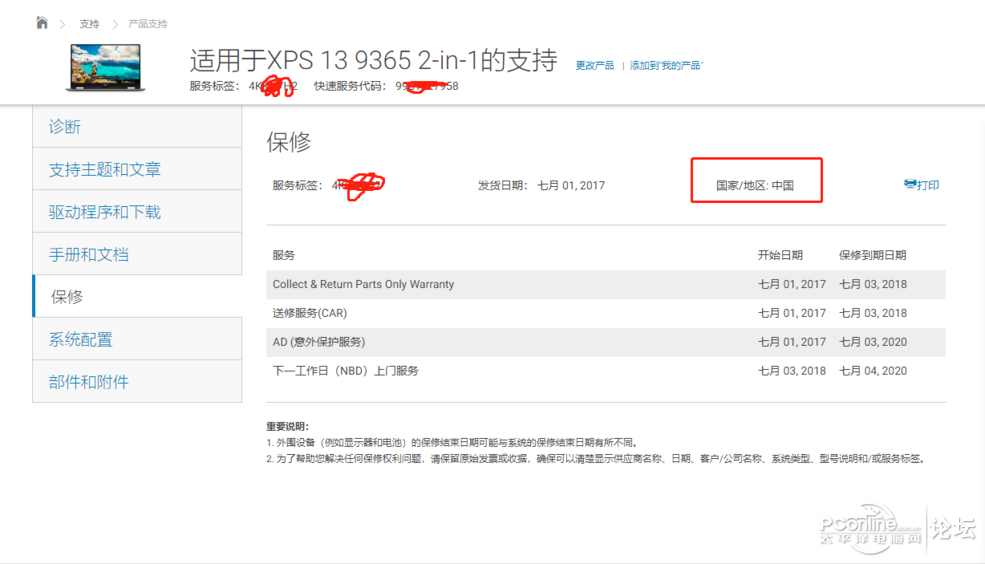Open the 支持 breadcrumb link

tap(89, 24)
